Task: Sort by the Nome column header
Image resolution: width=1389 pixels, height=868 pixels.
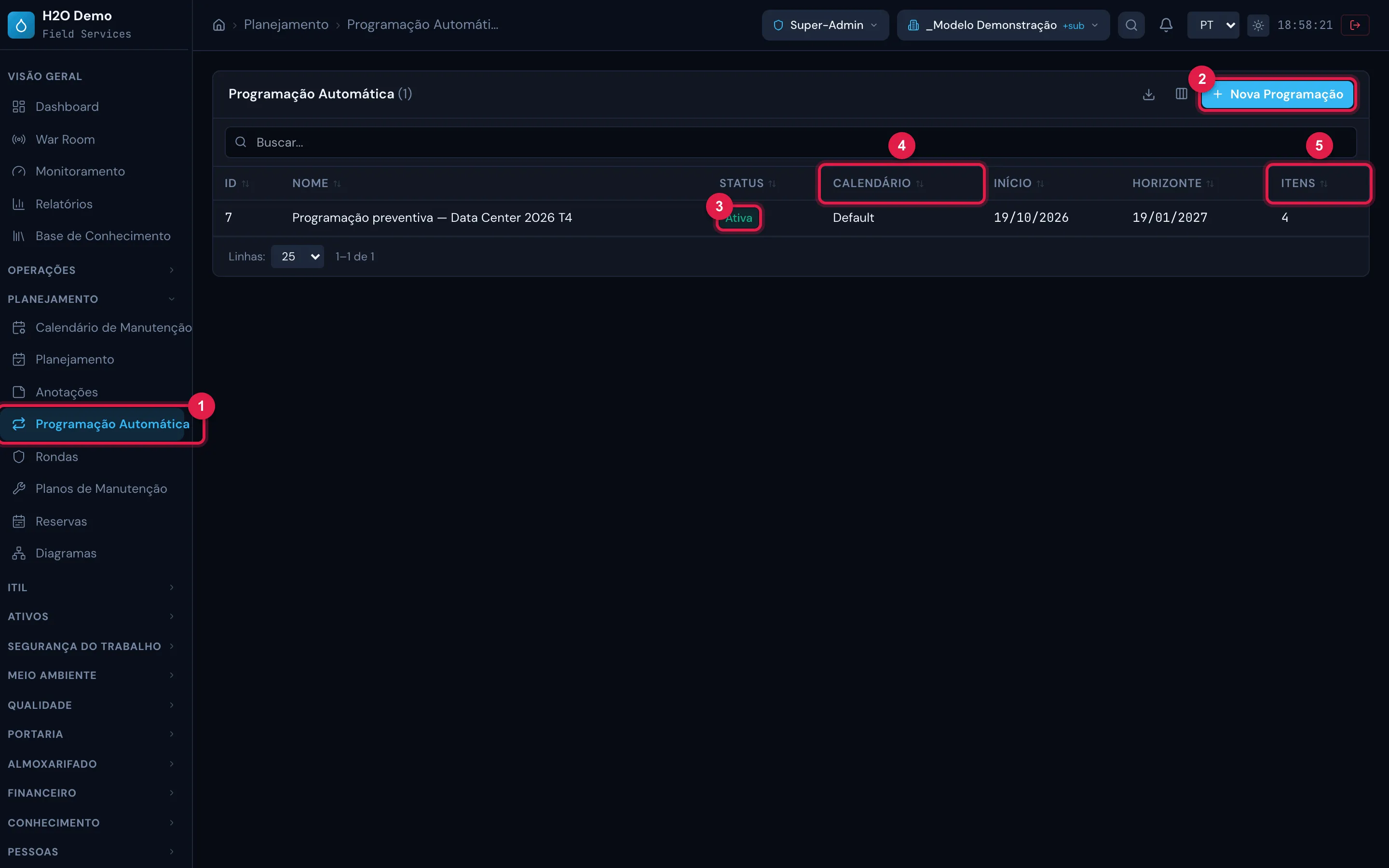Action: [x=316, y=183]
